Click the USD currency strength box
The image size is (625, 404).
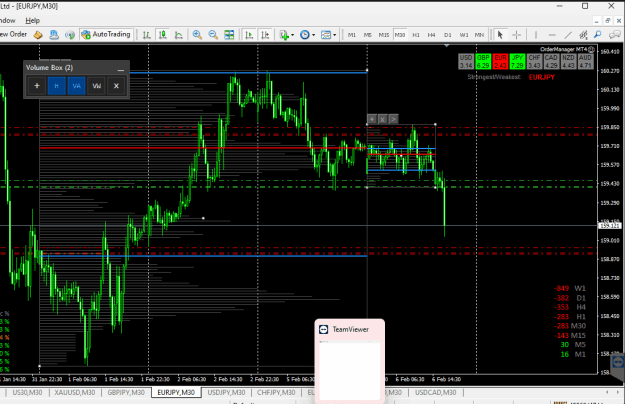coord(466,61)
